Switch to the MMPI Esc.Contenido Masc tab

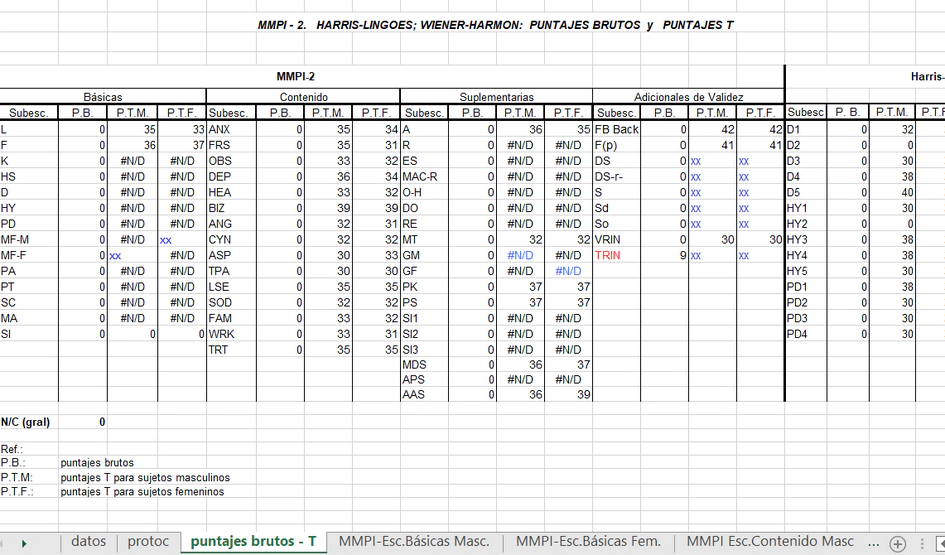(x=770, y=542)
